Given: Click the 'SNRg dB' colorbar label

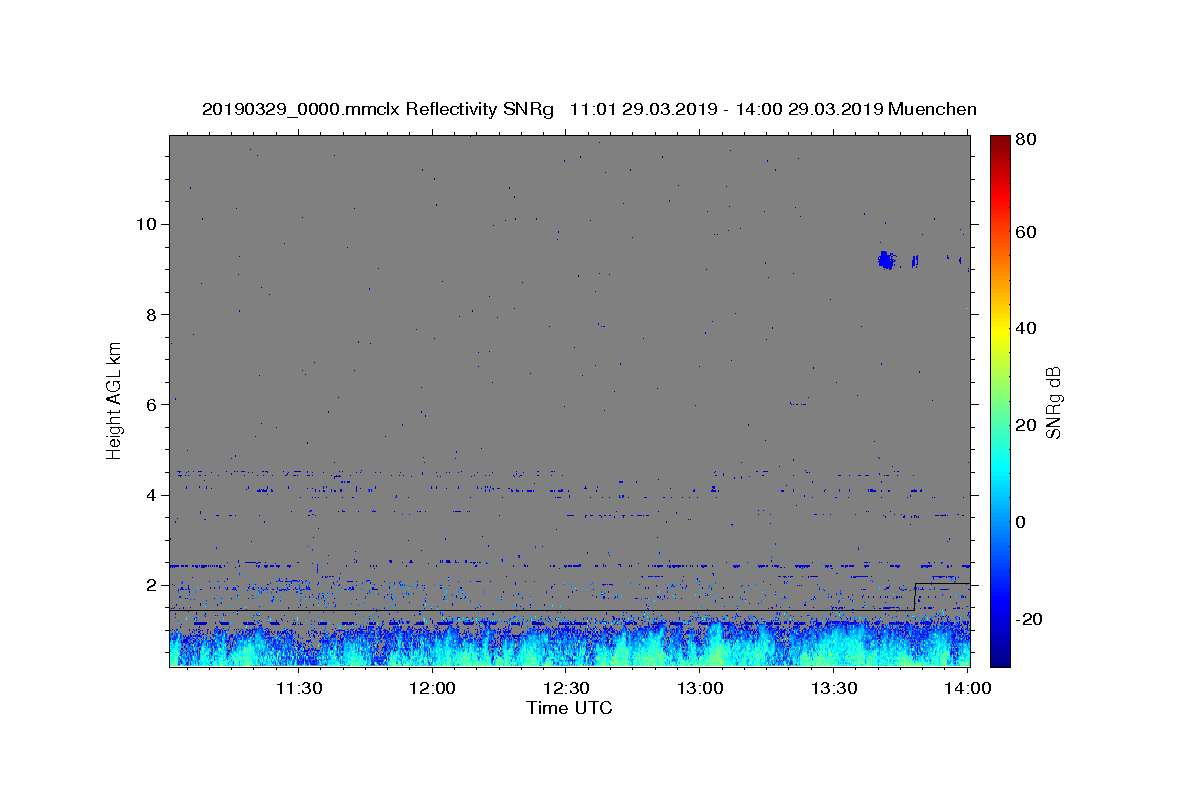Looking at the screenshot, I should pos(1053,402).
